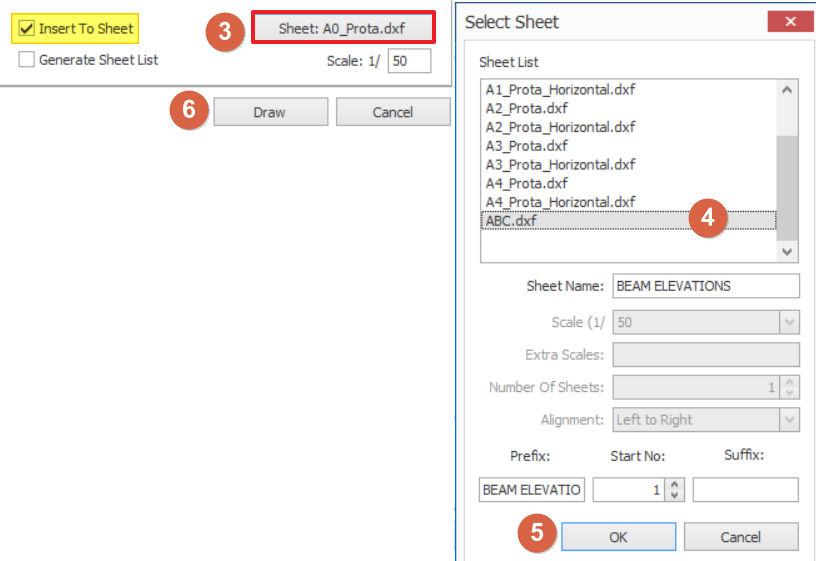
Task: Select A4_Prota.dxf sheet entry
Action: [526, 183]
